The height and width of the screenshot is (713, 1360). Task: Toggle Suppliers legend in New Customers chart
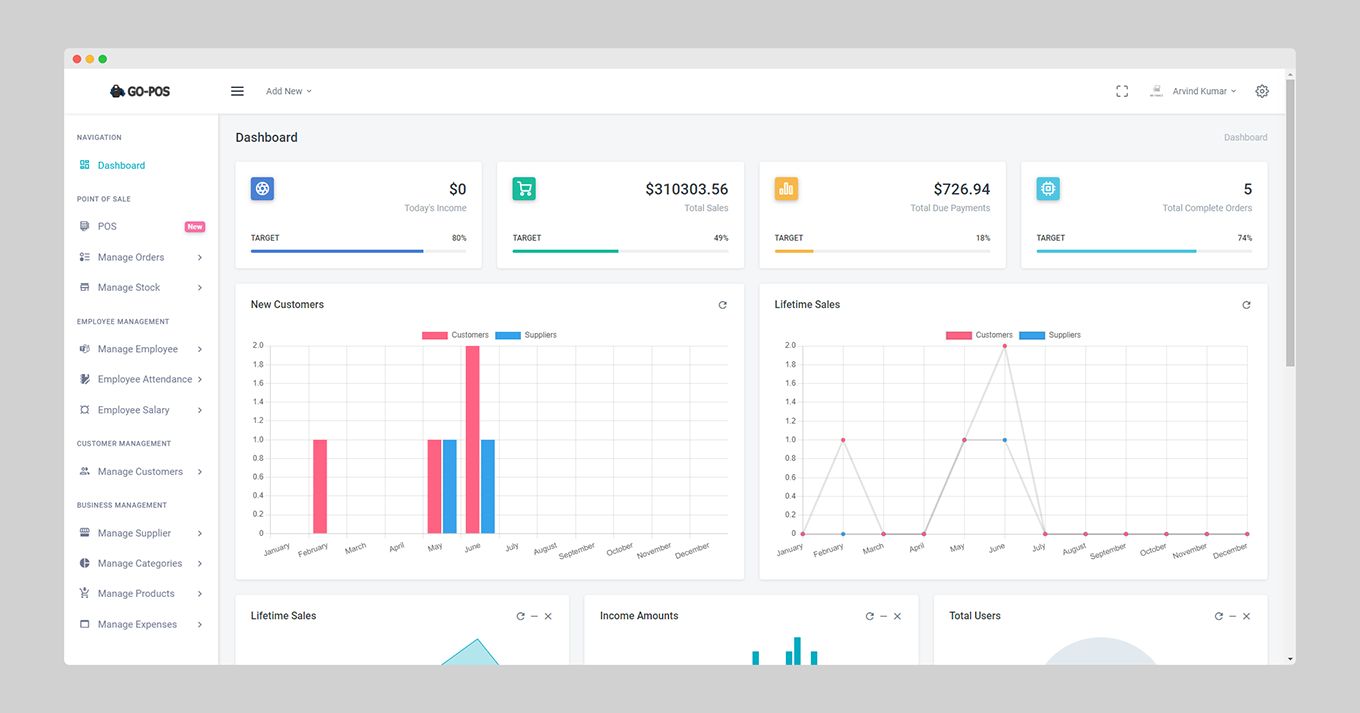526,335
